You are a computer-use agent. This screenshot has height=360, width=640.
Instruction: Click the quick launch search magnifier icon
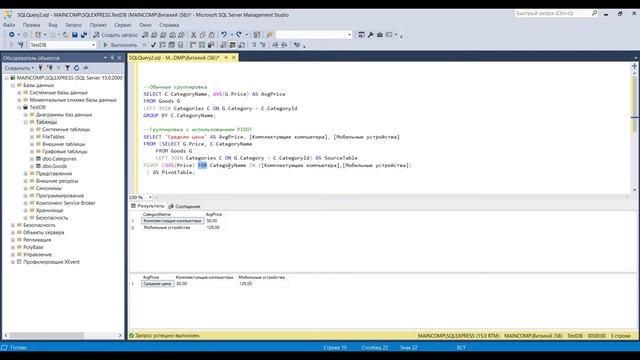[595, 13]
